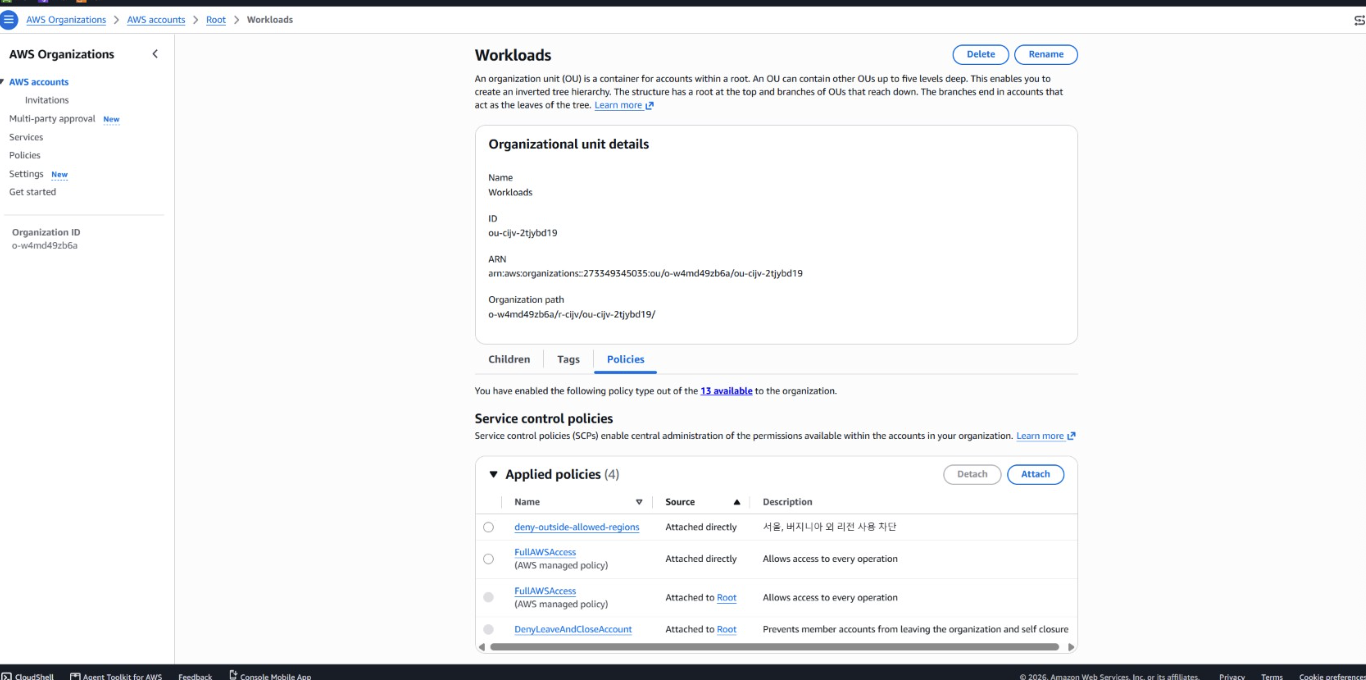Click the Organization path value
1366x680 pixels.
pos(572,314)
